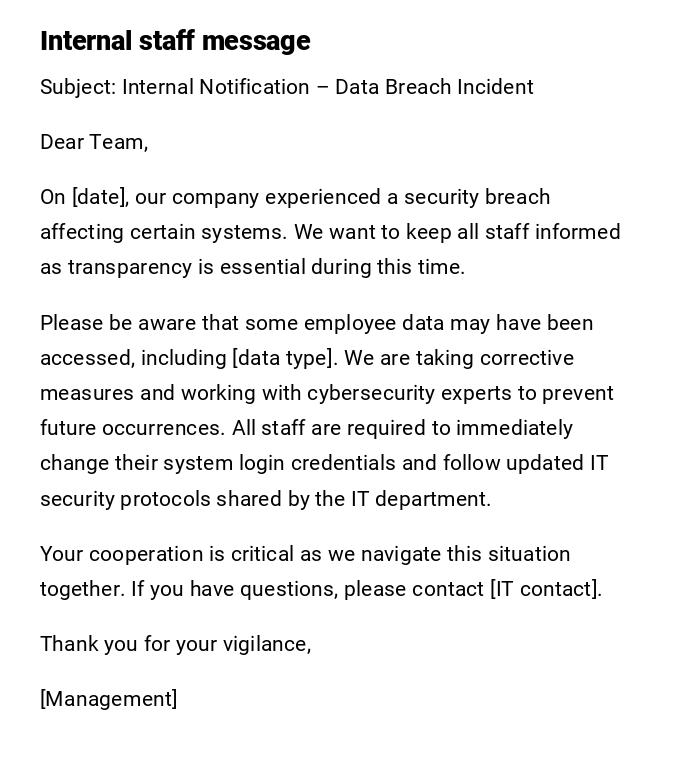Image resolution: width=700 pixels, height=762 pixels.
Task: Click the "Thank you for your vigilance," line
Action: (x=175, y=644)
